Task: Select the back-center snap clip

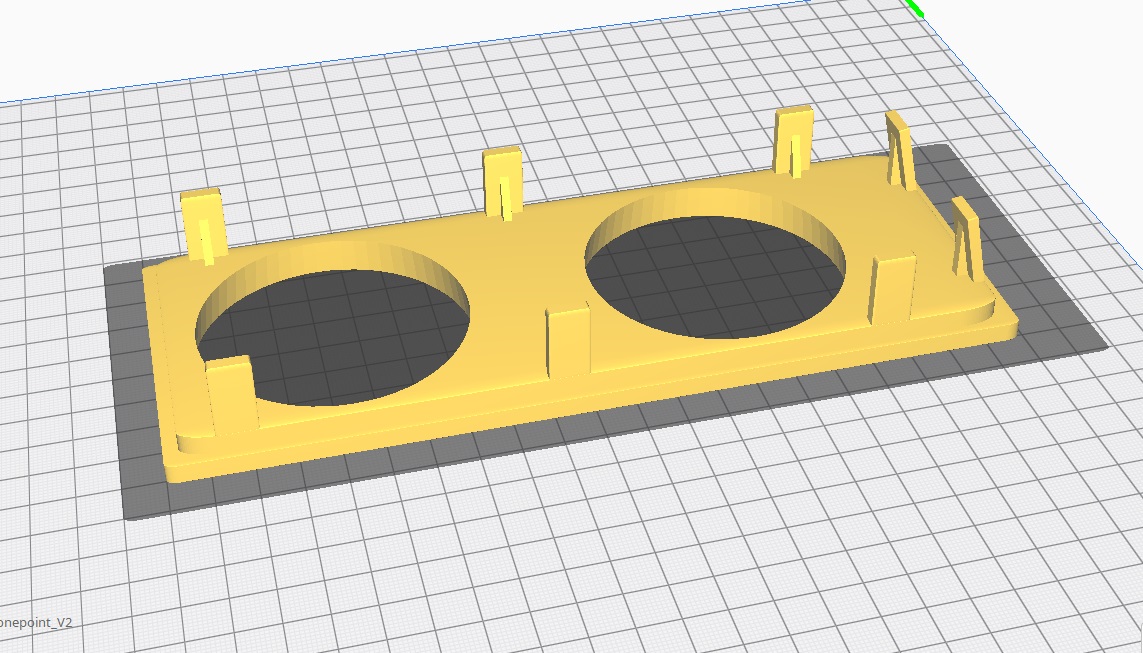Action: pyautogui.click(x=502, y=180)
